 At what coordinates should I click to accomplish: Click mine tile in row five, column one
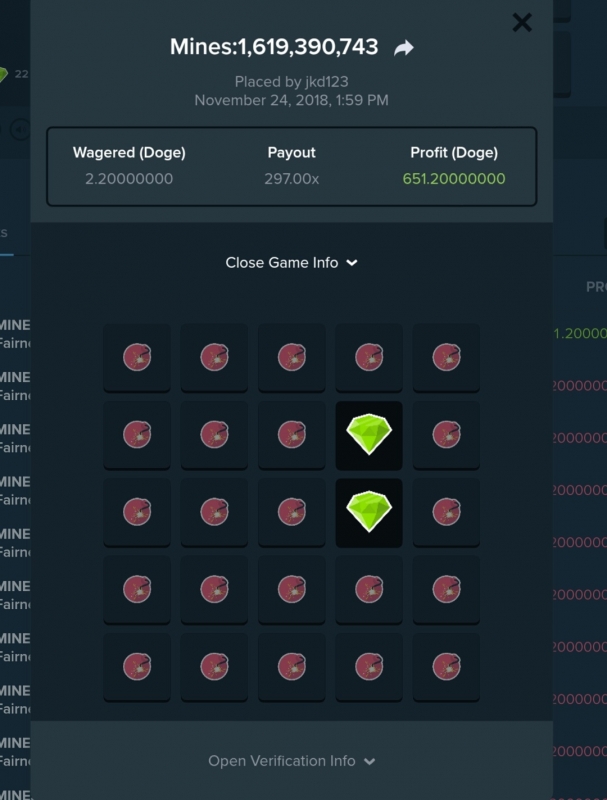[x=137, y=667]
